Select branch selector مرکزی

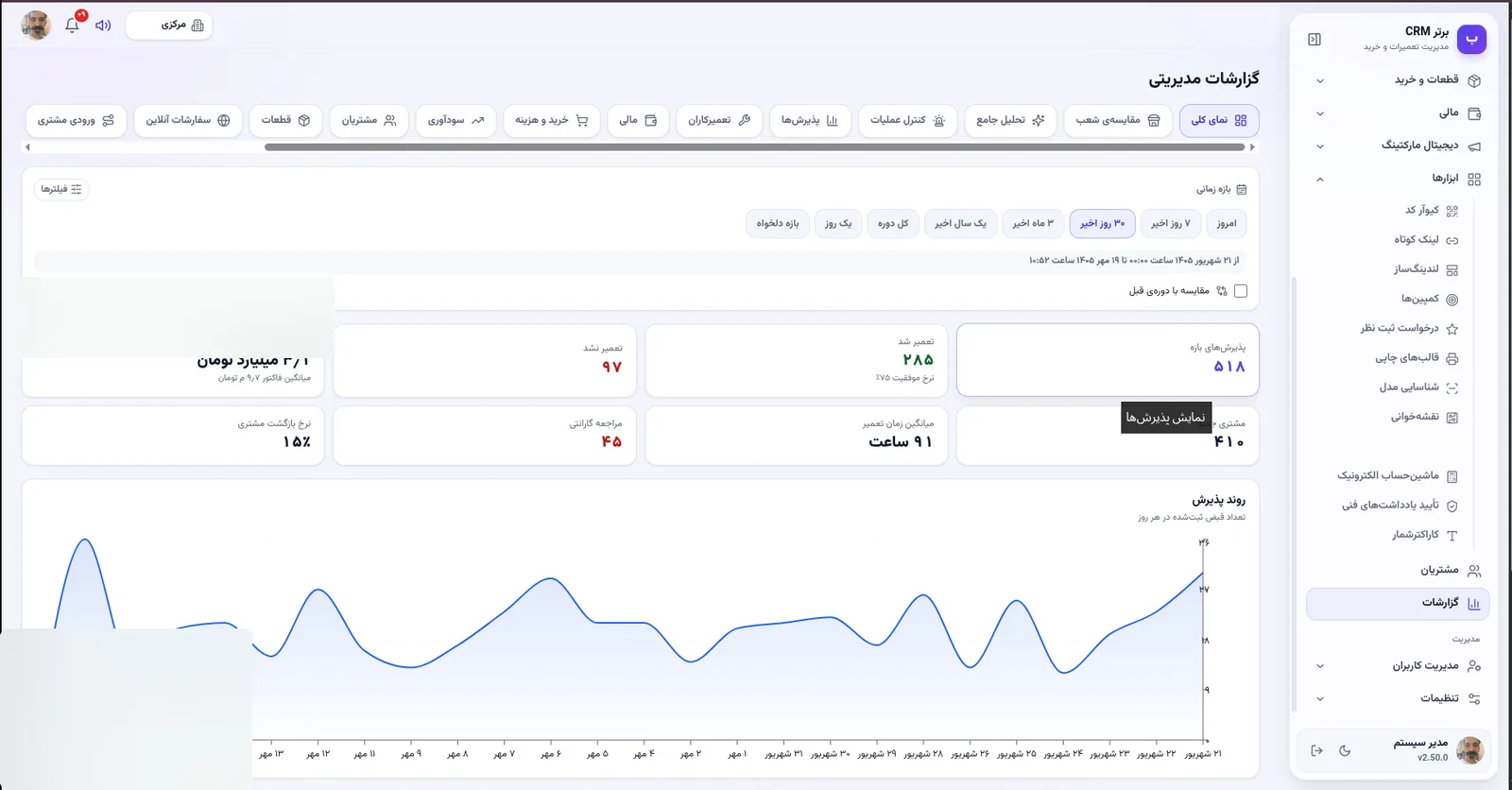click(169, 26)
